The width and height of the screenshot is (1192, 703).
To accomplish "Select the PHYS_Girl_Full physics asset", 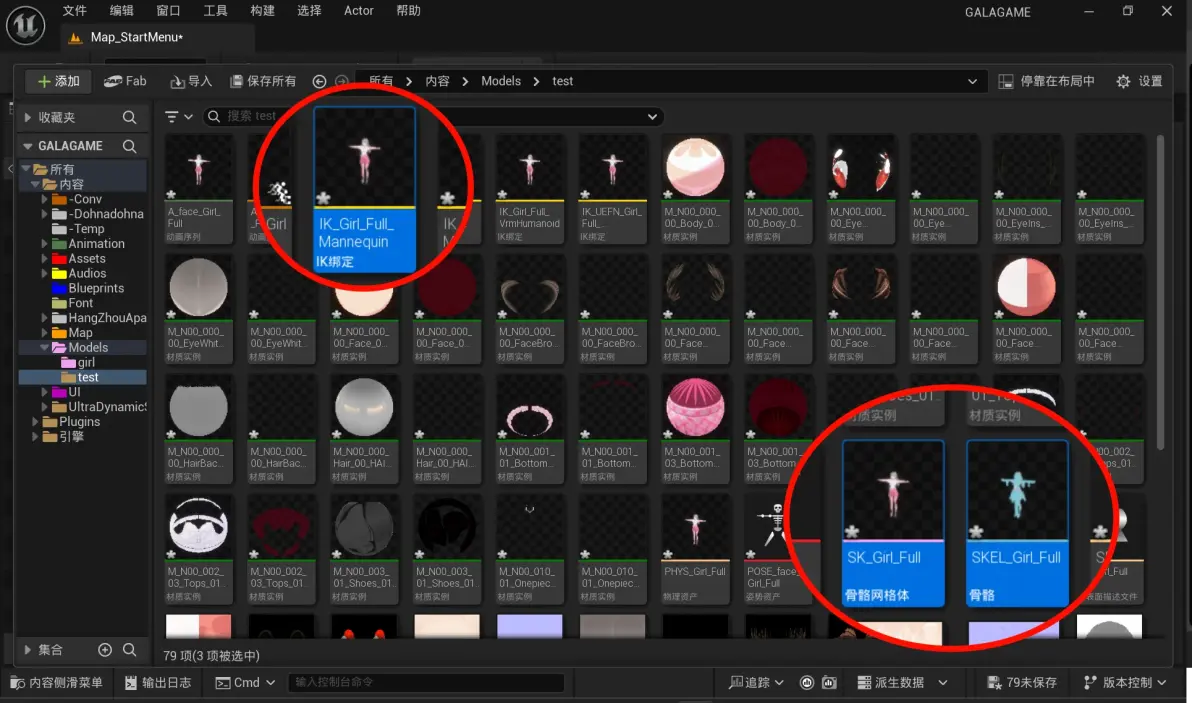I will 695,548.
